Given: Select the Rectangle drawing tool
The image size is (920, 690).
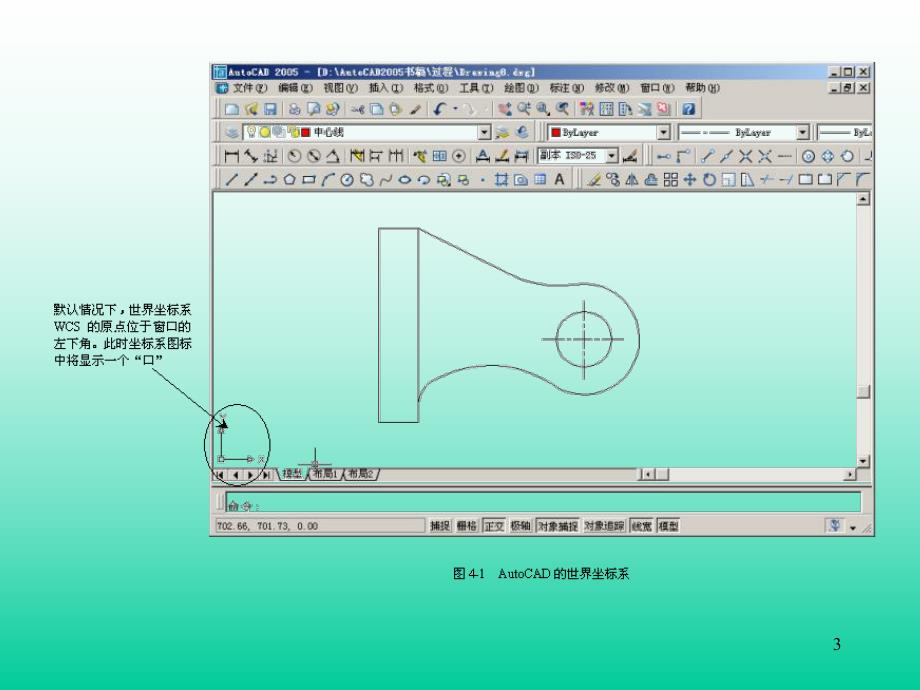Looking at the screenshot, I should coord(306,178).
